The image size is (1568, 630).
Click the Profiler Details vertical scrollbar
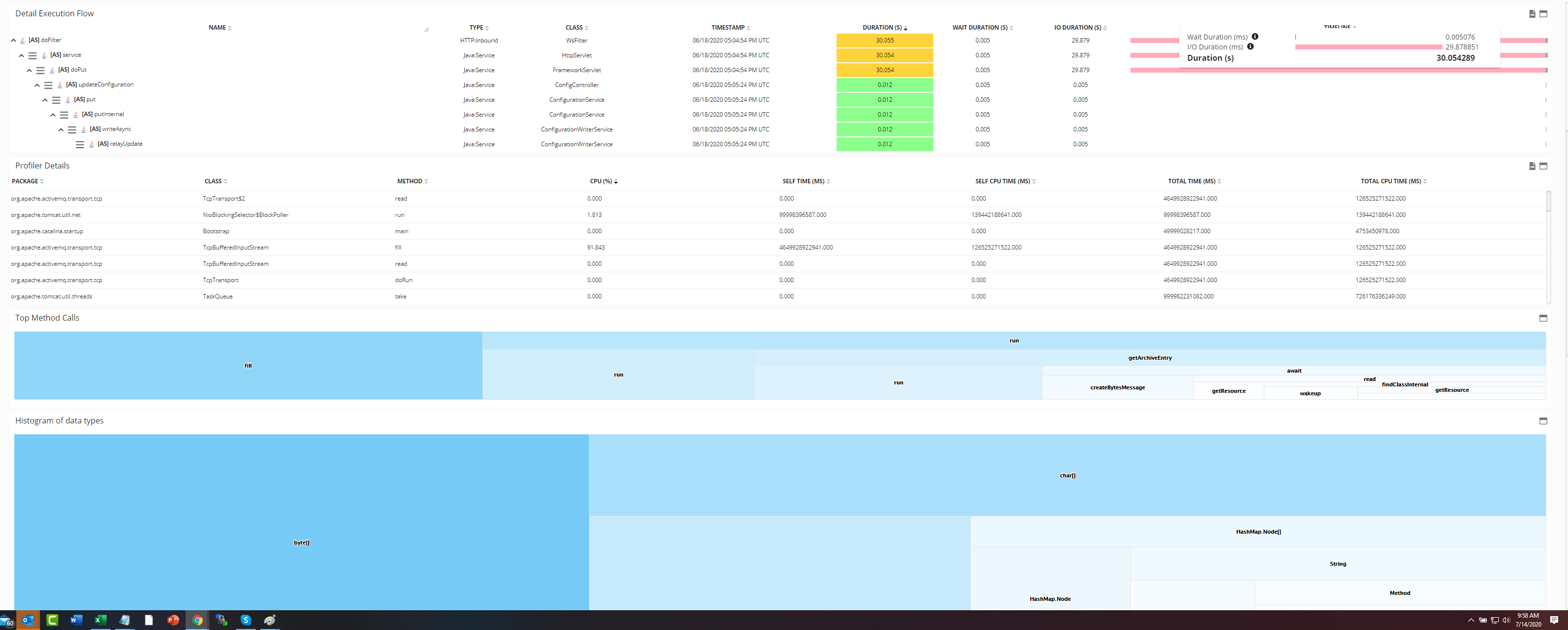point(1549,201)
